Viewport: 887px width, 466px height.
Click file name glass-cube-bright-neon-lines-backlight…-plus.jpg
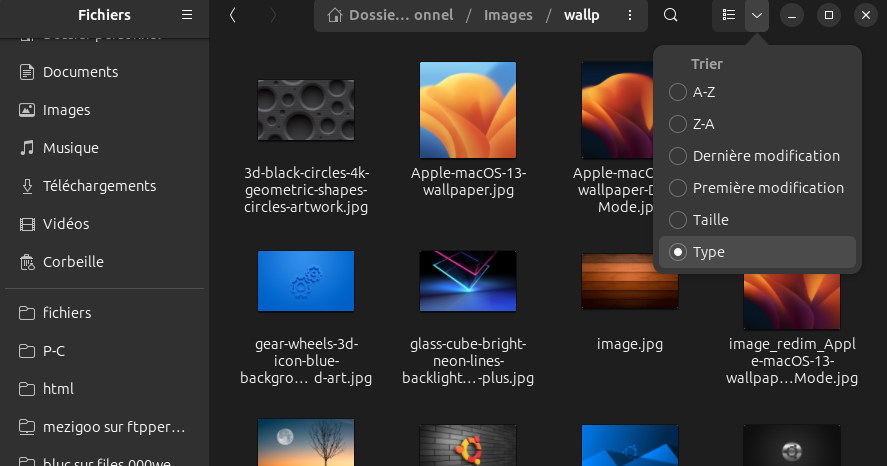(x=468, y=361)
